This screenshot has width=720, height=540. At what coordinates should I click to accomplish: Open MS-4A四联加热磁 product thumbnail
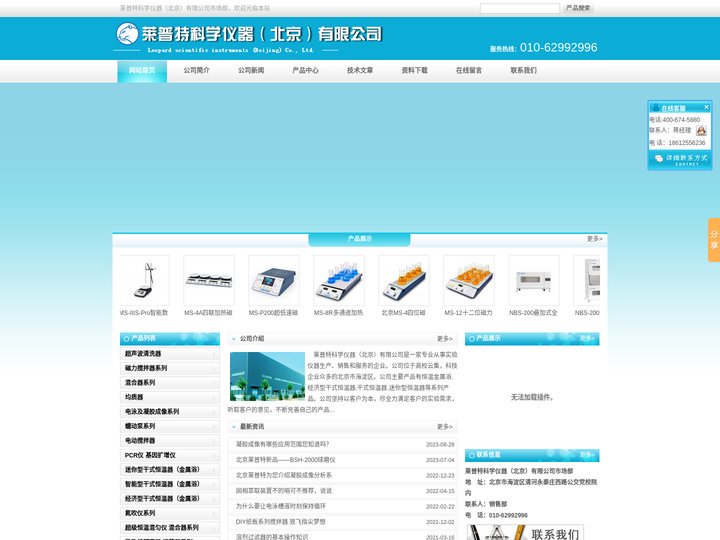[x=209, y=280]
